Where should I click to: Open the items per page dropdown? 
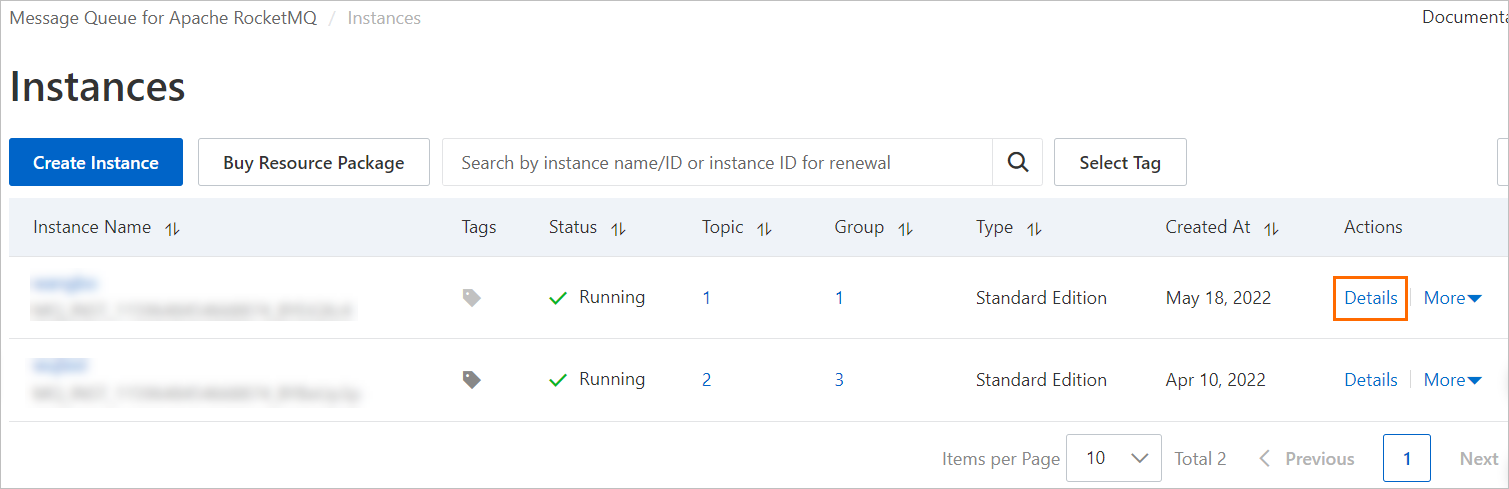point(1114,458)
